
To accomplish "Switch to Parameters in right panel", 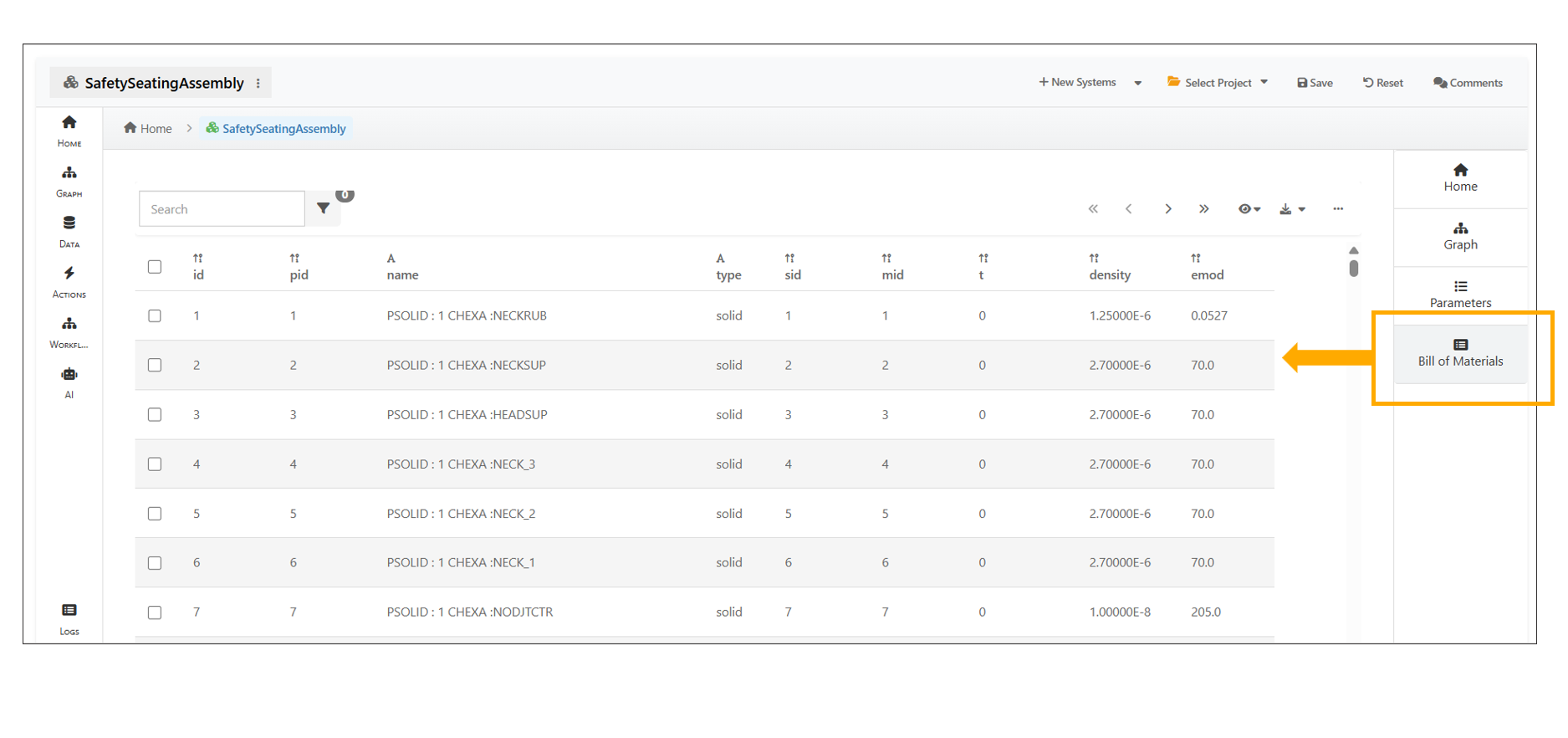I will coord(1460,295).
